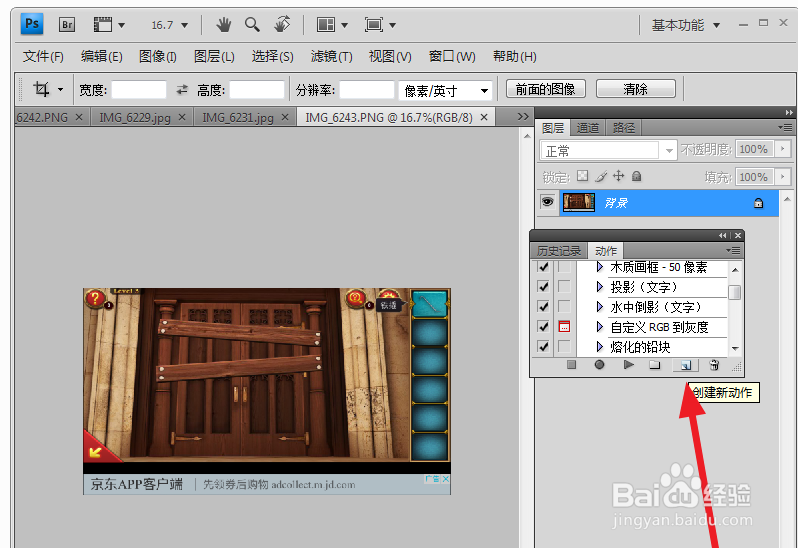Lock position move icon
This screenshot has height=548, width=798.
click(x=618, y=176)
